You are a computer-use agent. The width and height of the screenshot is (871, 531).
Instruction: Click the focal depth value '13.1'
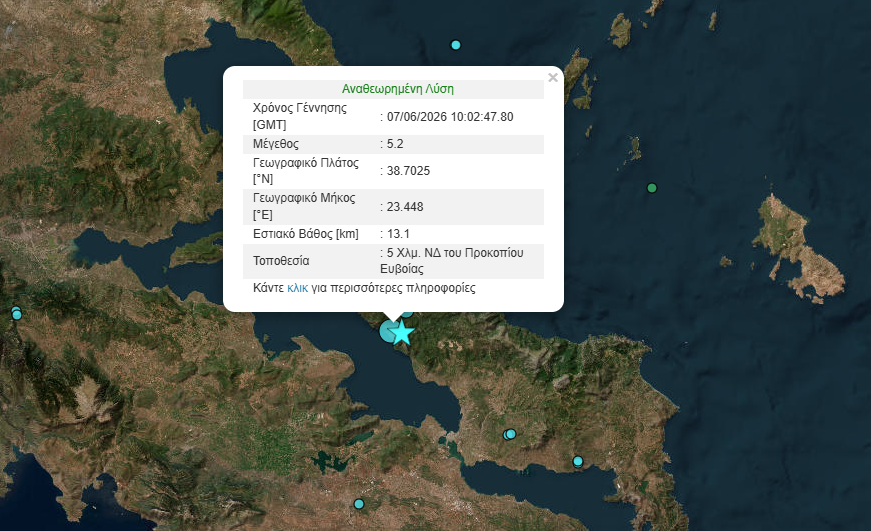398,234
